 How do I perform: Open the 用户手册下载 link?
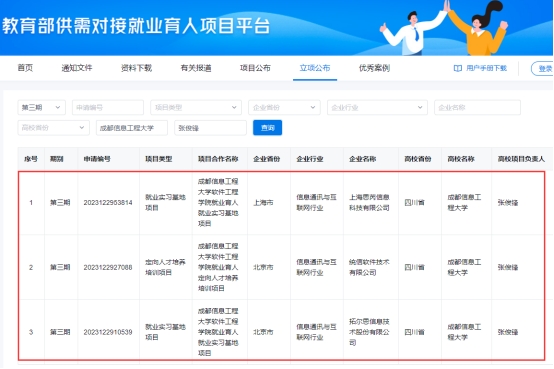[x=486, y=68]
